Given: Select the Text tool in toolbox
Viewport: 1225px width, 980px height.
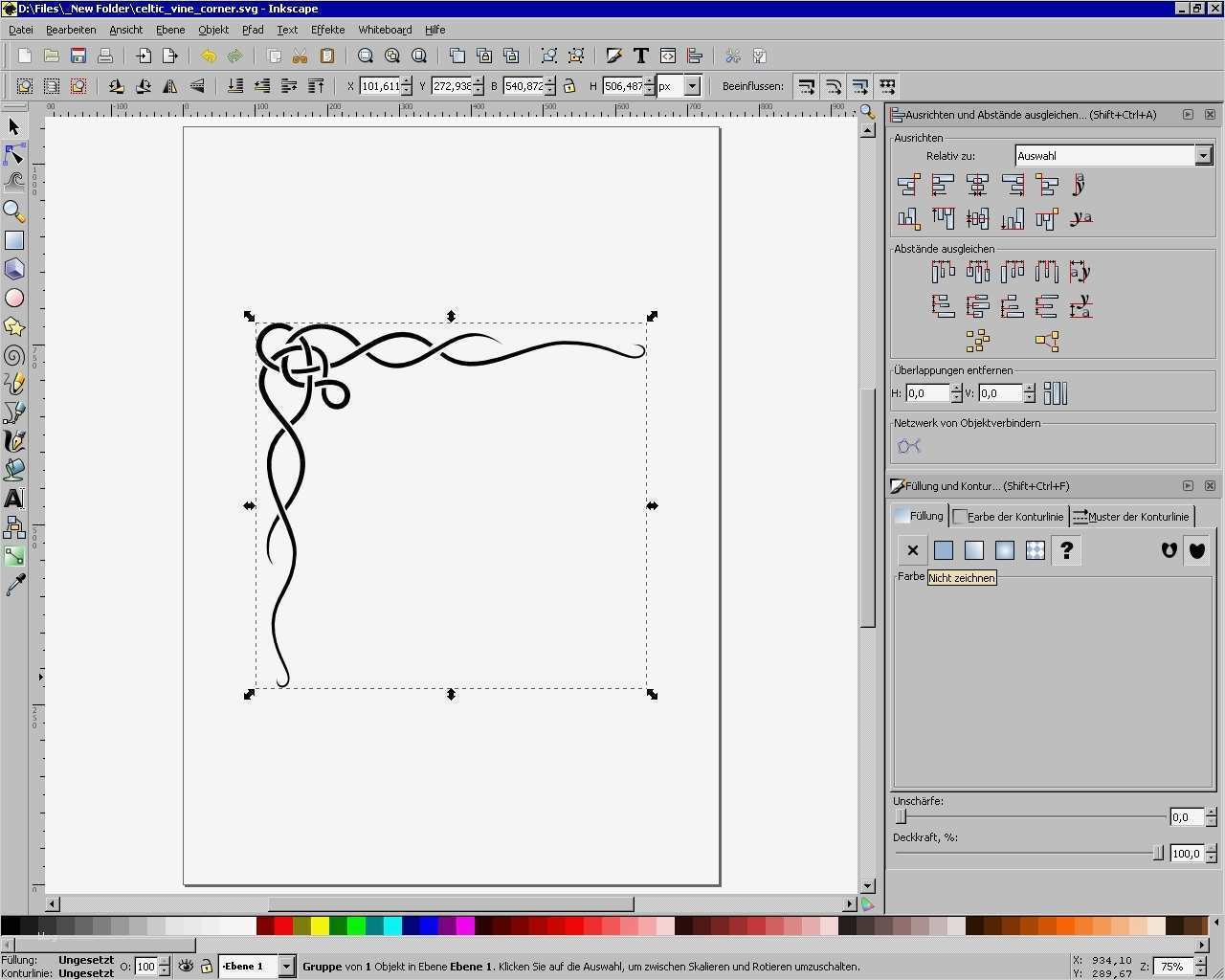Looking at the screenshot, I should [x=14, y=499].
